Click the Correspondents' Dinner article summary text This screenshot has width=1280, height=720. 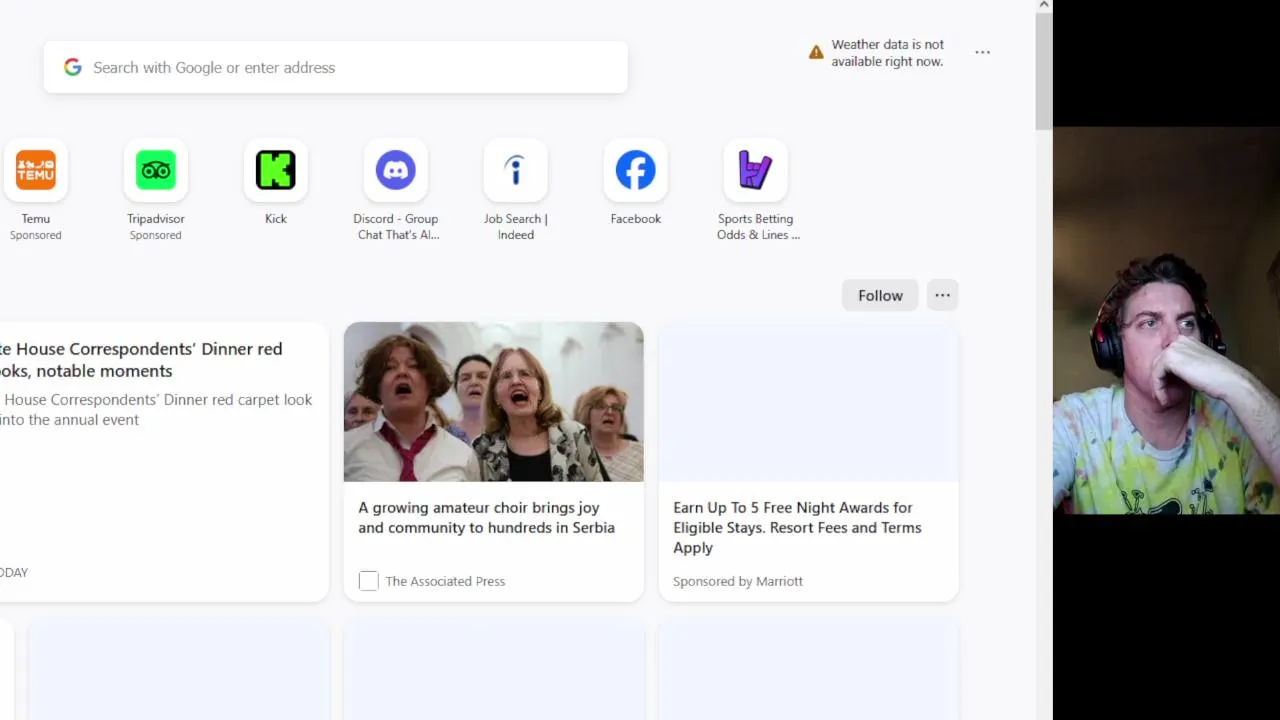coord(156,409)
